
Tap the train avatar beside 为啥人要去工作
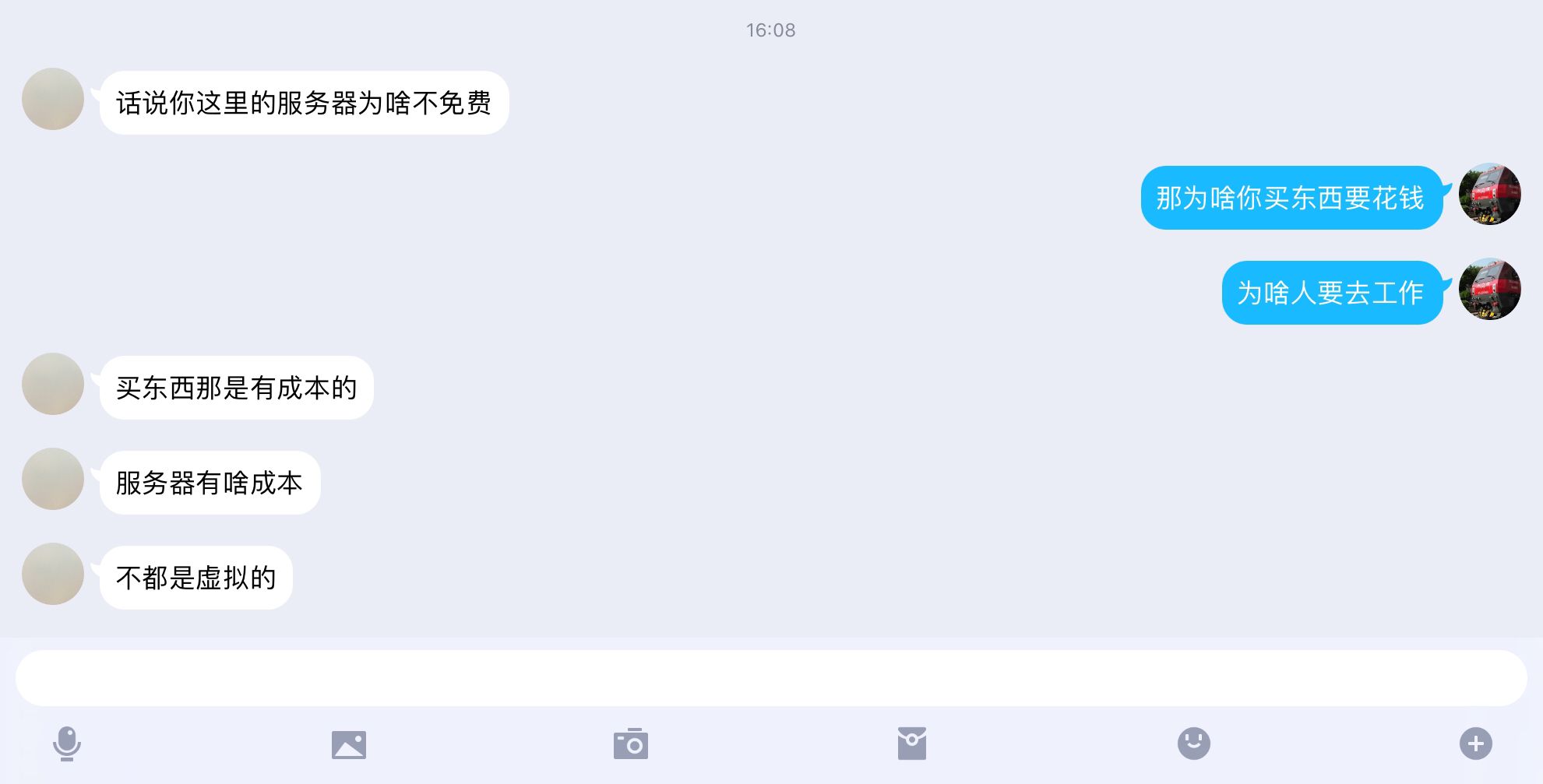(1490, 289)
